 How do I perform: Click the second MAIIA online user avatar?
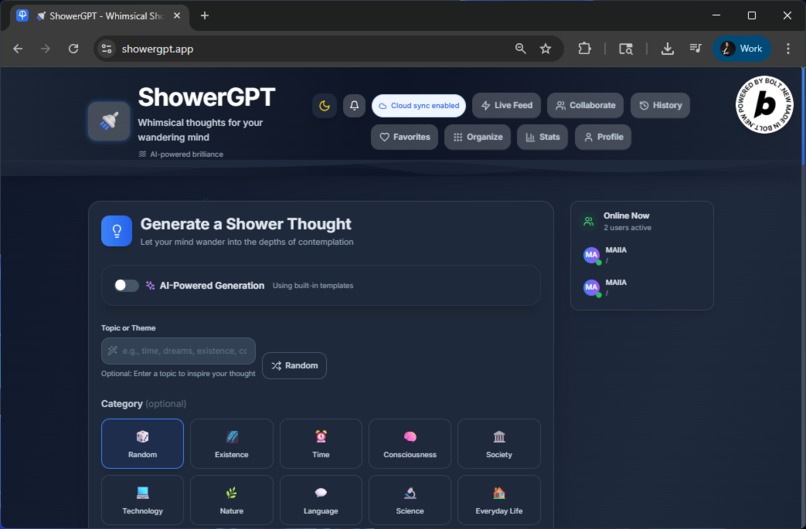(592, 287)
